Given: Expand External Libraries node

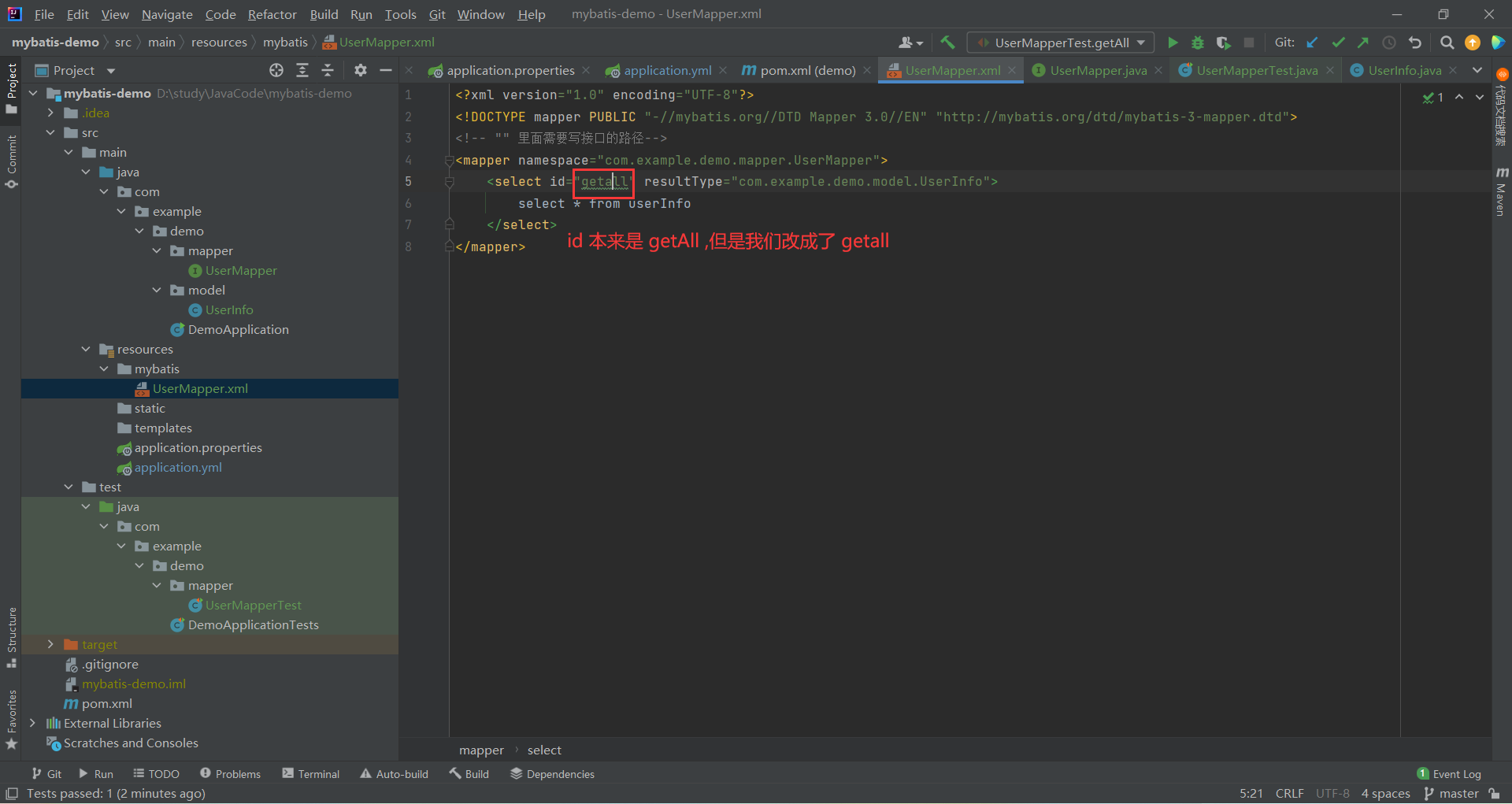Looking at the screenshot, I should click(32, 723).
